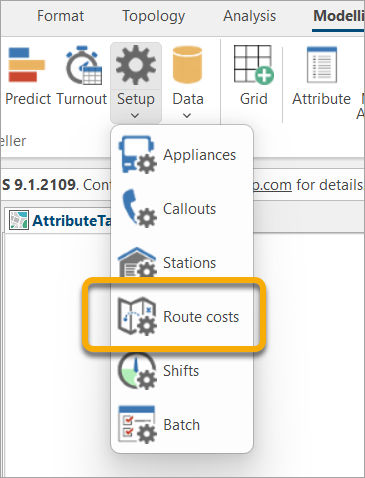Expand the Data dropdown arrow
The image size is (365, 478).
tap(187, 116)
